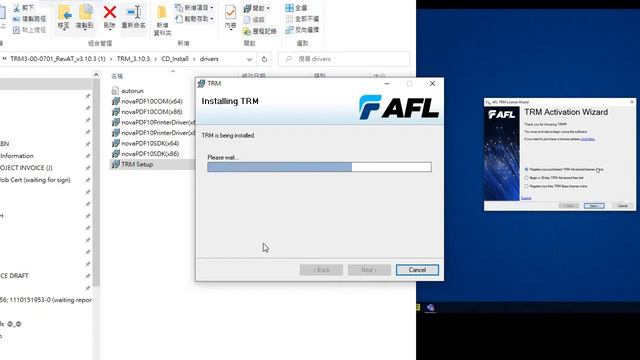Click the Copy path (複製路徑) icon
The width and height of the screenshot is (640, 360).
pyautogui.click(x=16, y=19)
